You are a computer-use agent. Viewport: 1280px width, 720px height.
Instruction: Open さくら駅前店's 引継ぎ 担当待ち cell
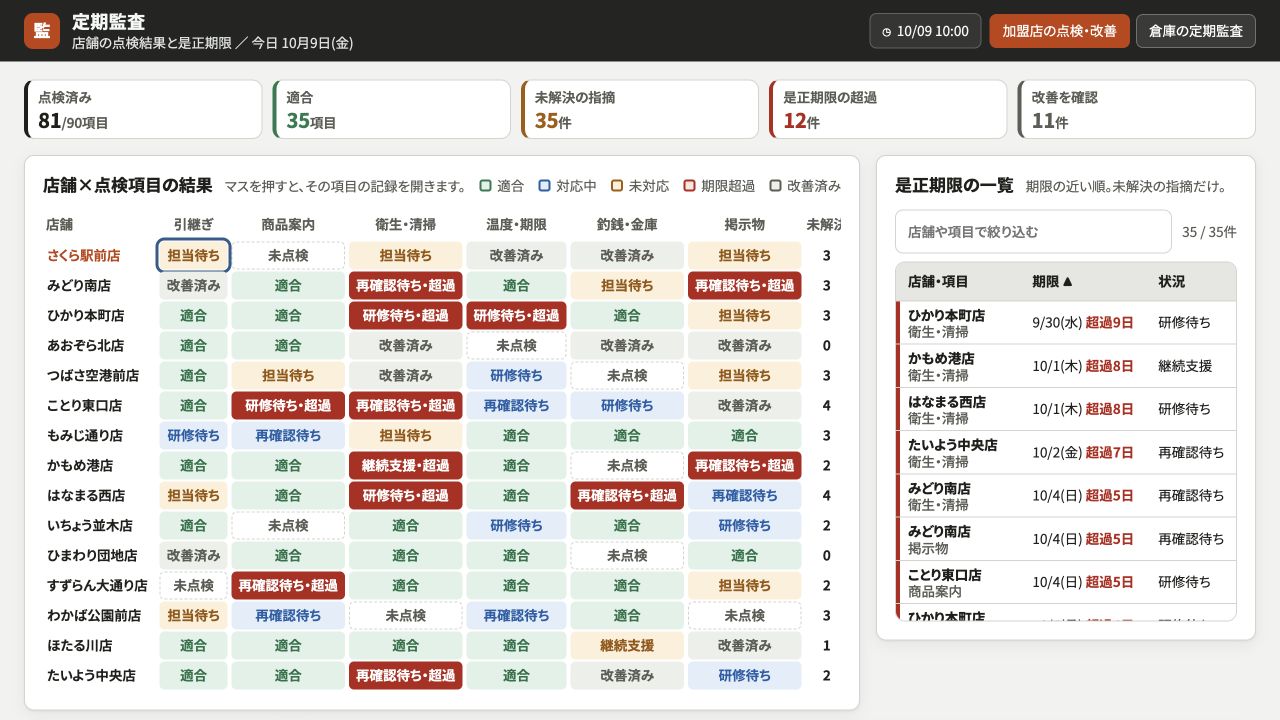click(194, 256)
